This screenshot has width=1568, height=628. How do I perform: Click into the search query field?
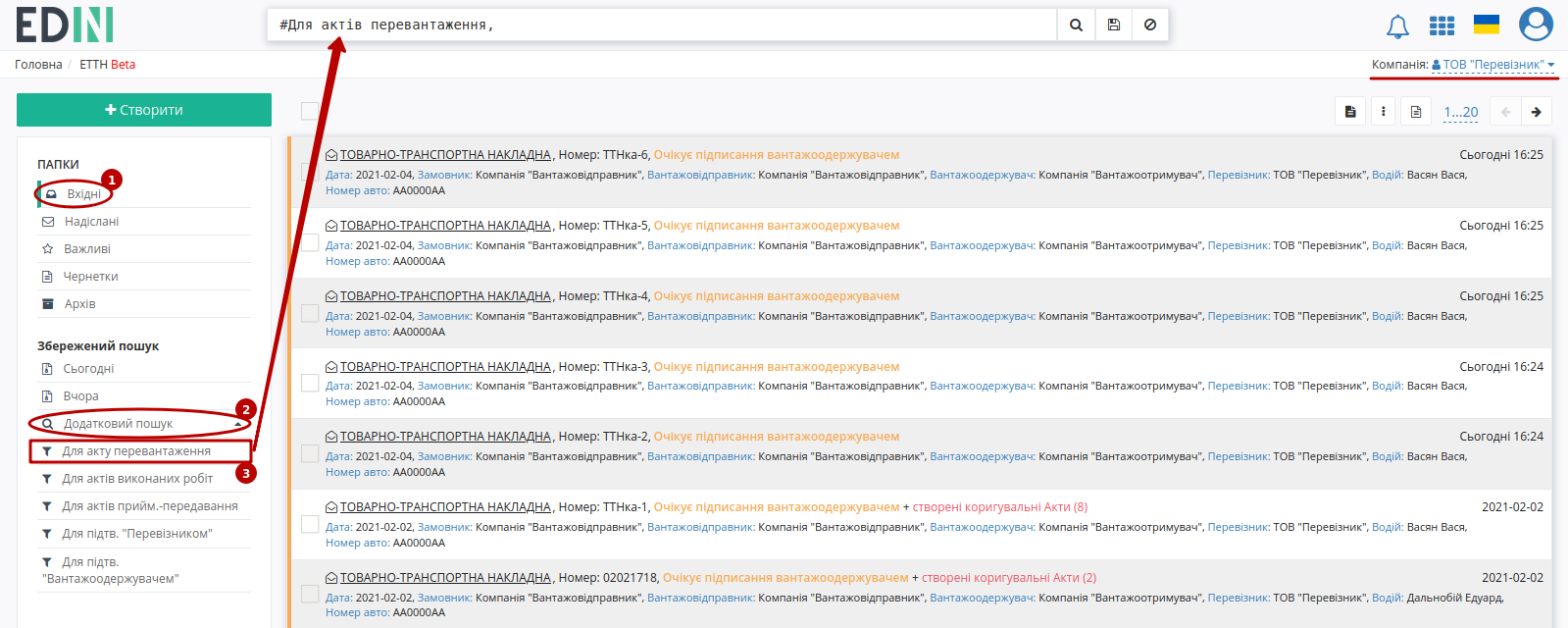tap(662, 25)
